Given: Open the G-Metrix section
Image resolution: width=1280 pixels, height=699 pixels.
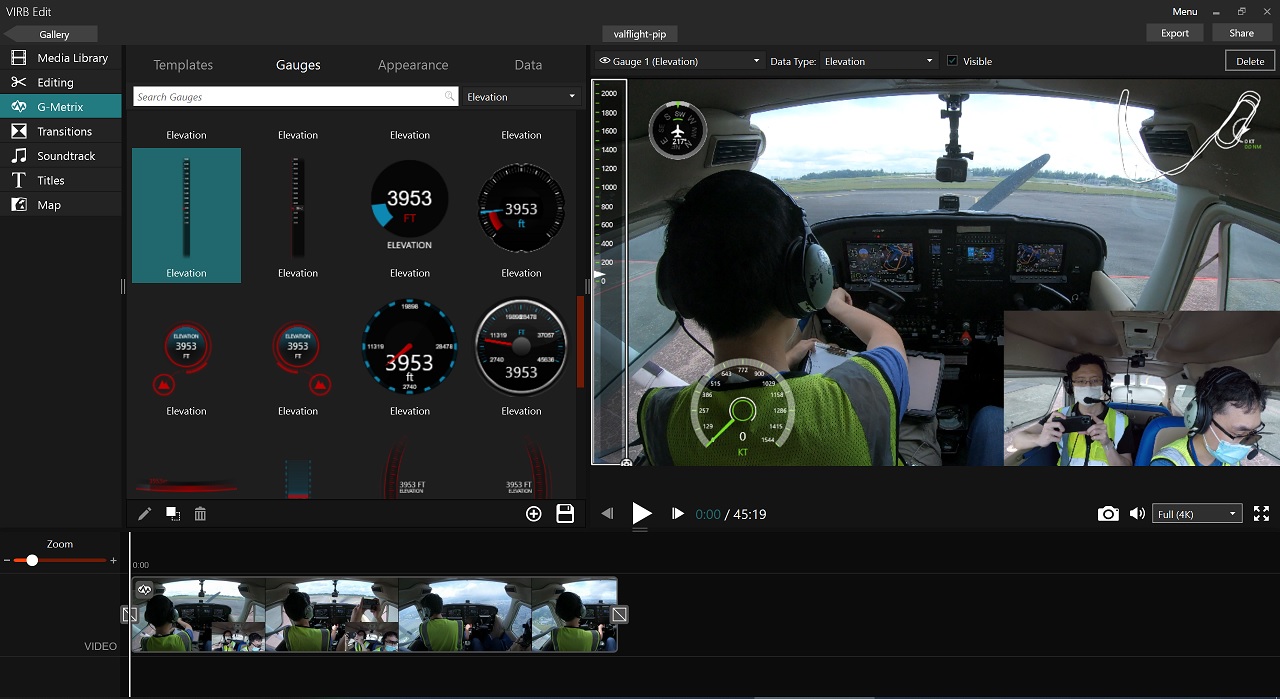Looking at the screenshot, I should pyautogui.click(x=61, y=107).
